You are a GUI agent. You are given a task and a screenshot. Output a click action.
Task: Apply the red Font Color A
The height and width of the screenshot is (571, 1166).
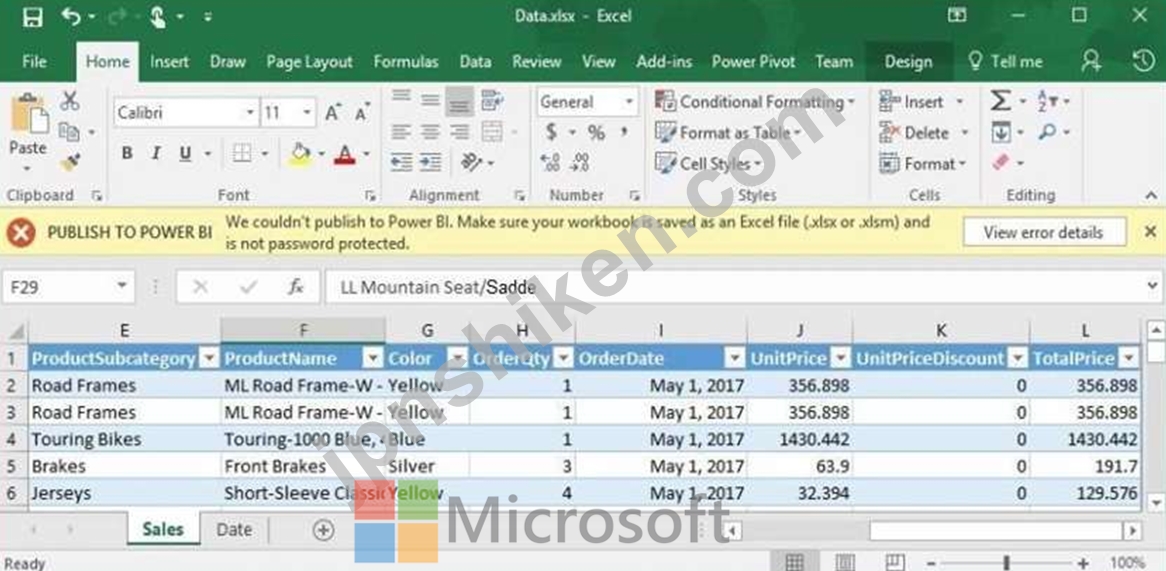point(344,154)
